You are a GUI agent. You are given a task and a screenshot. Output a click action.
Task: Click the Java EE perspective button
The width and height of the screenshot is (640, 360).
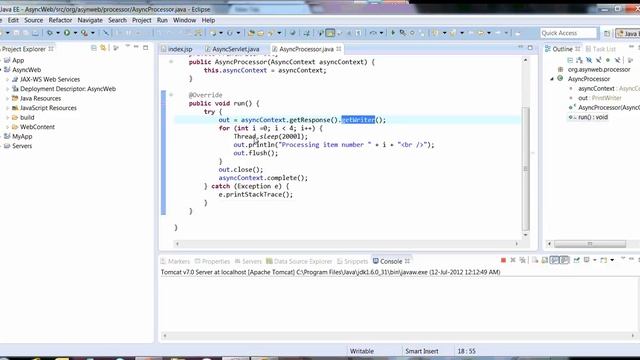point(628,33)
